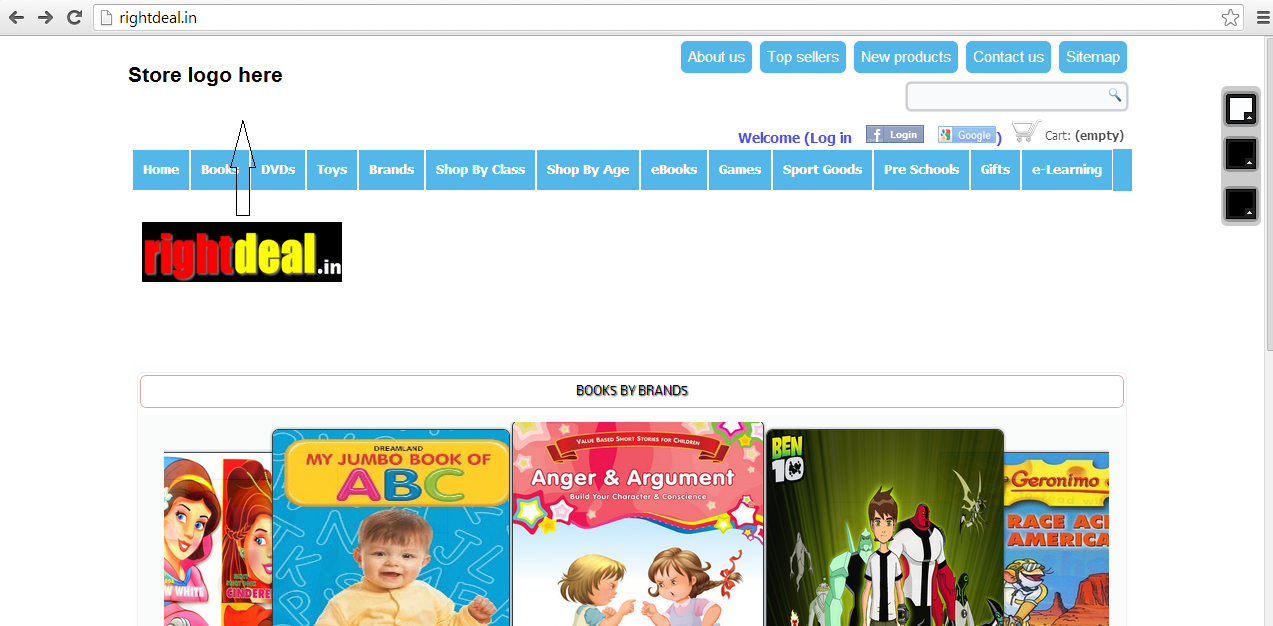Click the shopping cart icon
This screenshot has width=1273, height=626.
pyautogui.click(x=1026, y=131)
